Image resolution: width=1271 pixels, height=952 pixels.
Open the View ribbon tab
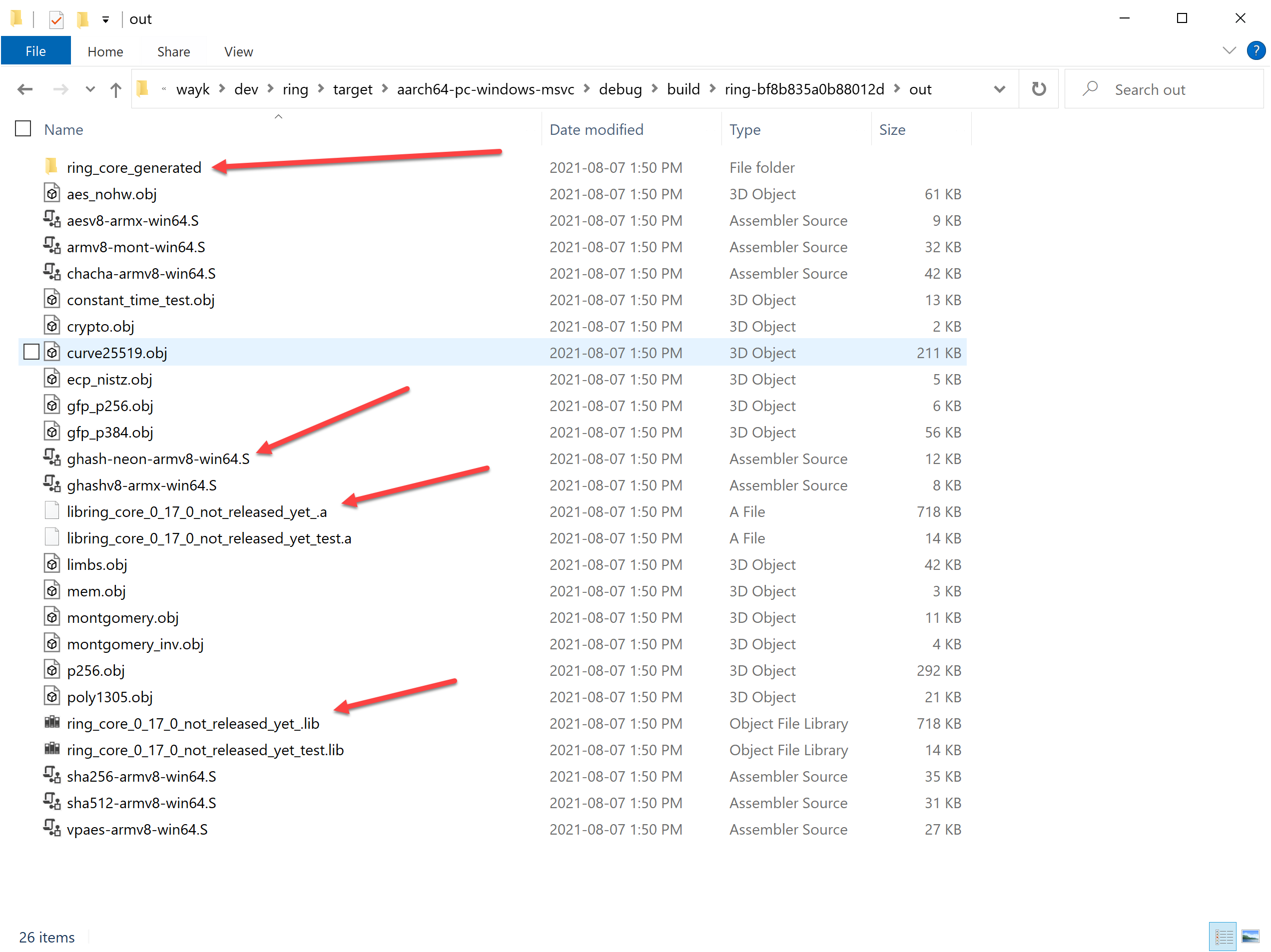(238, 52)
